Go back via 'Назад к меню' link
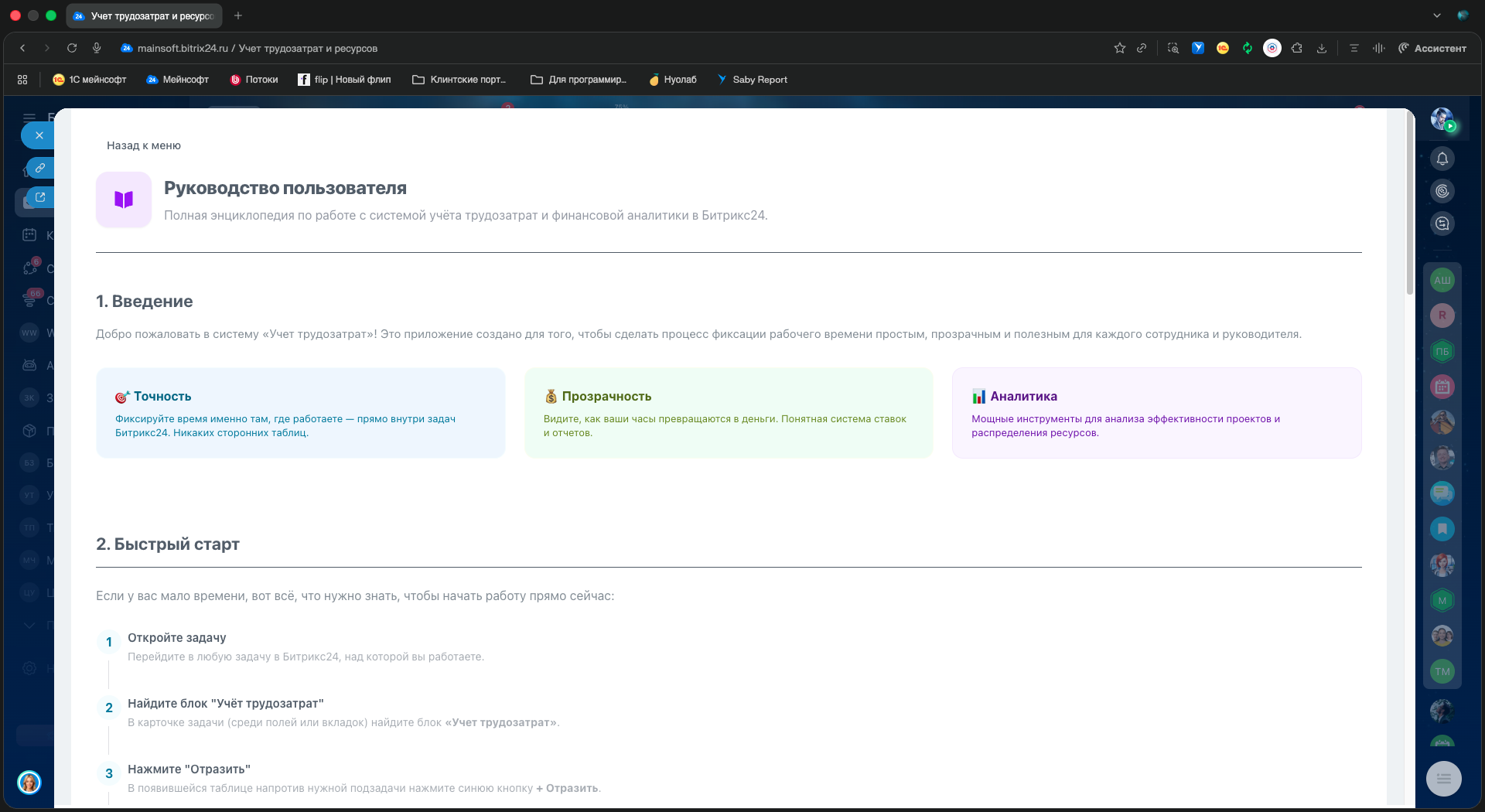 (x=144, y=145)
